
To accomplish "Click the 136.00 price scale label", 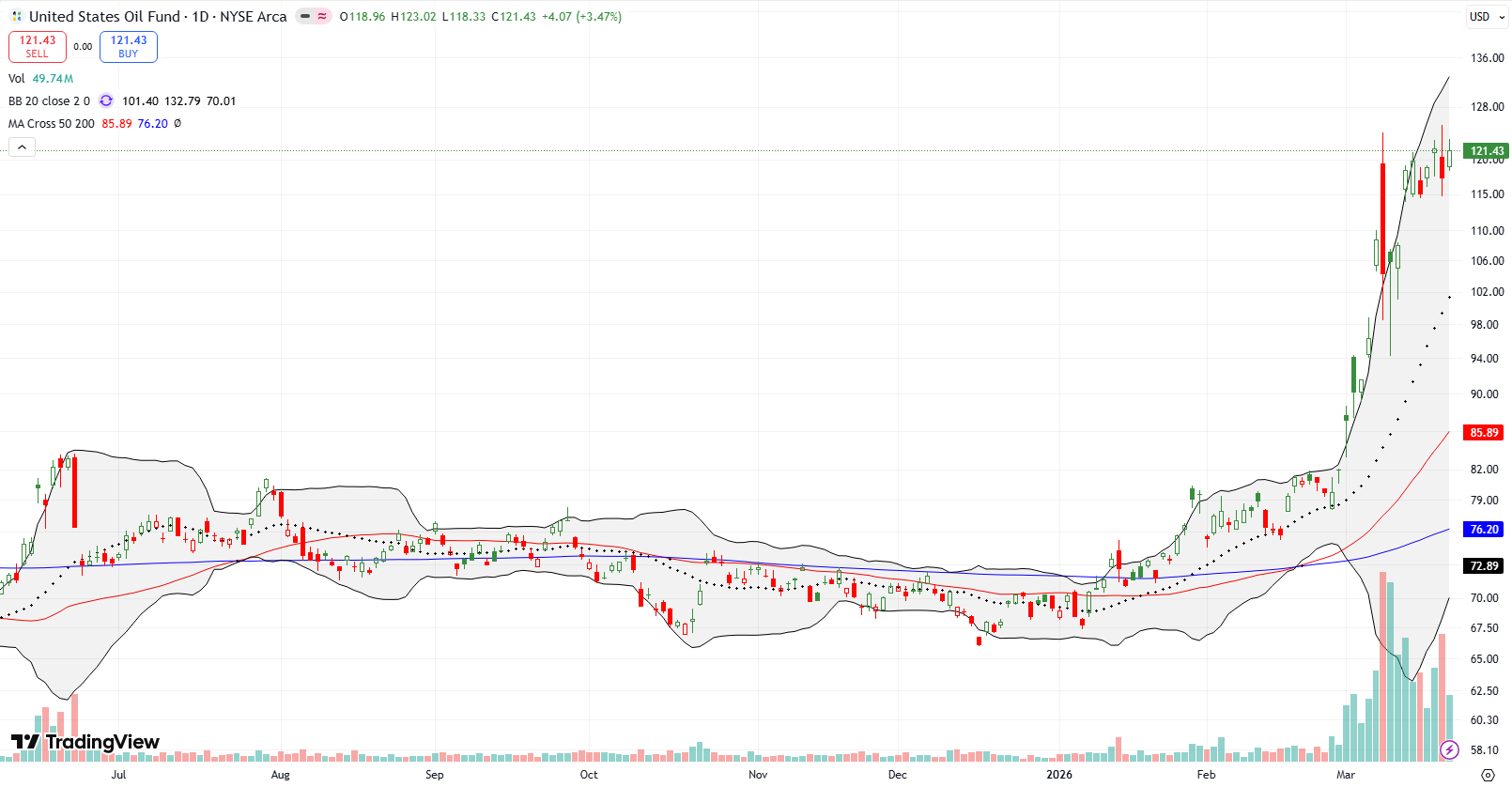I will 1487,57.
